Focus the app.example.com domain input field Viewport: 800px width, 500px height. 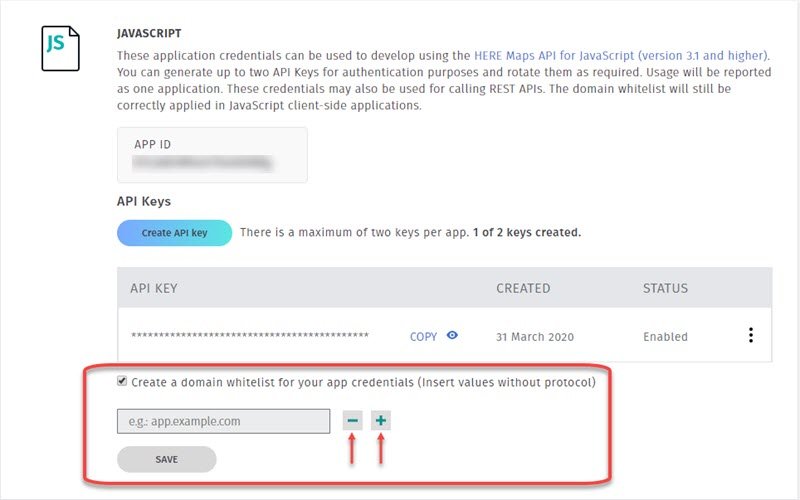tap(223, 421)
